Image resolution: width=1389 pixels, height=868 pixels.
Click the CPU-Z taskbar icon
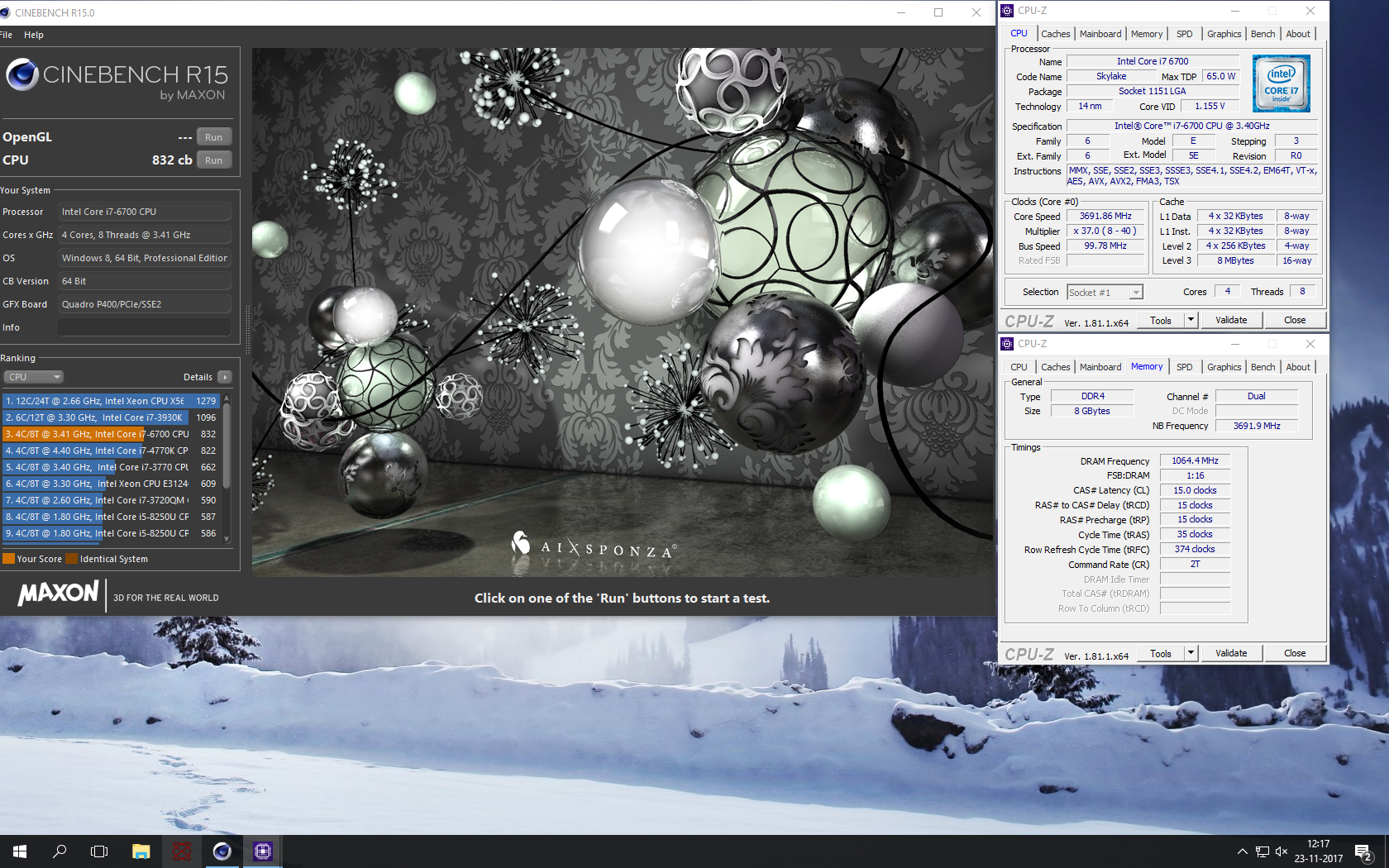pyautogui.click(x=263, y=851)
